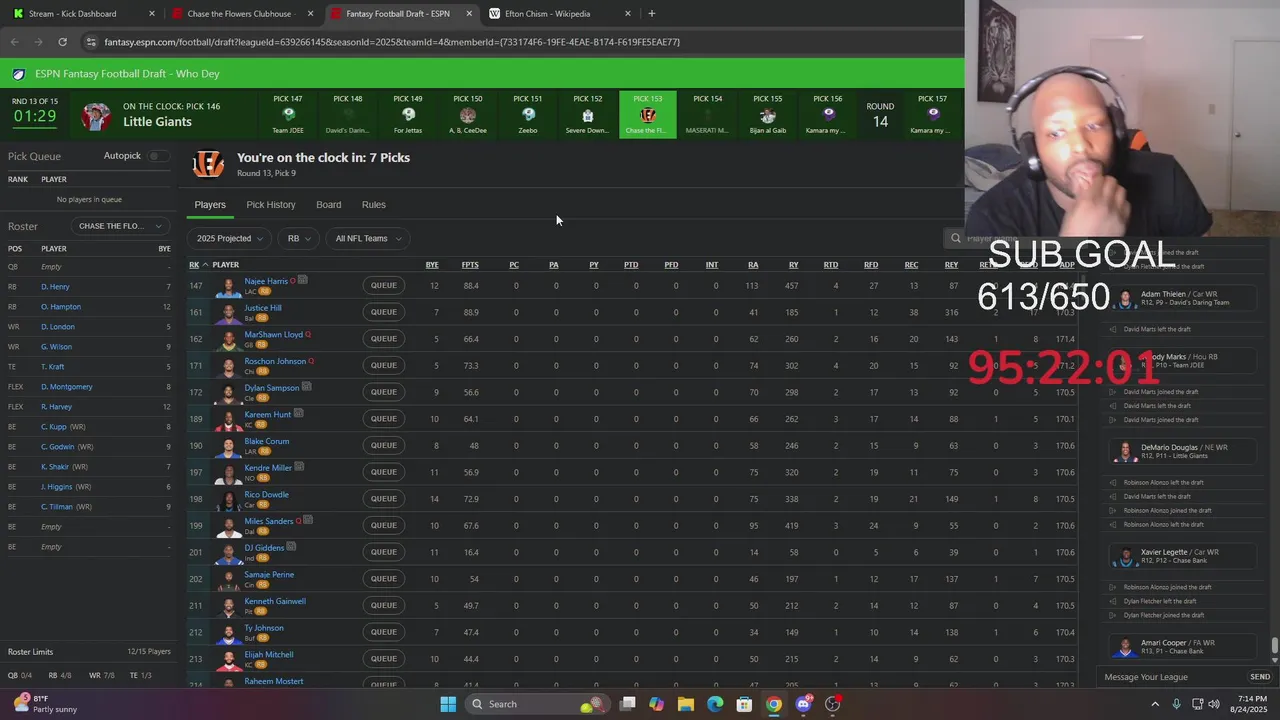Open Microsoft Store from the taskbar
The height and width of the screenshot is (720, 1280).
744,704
